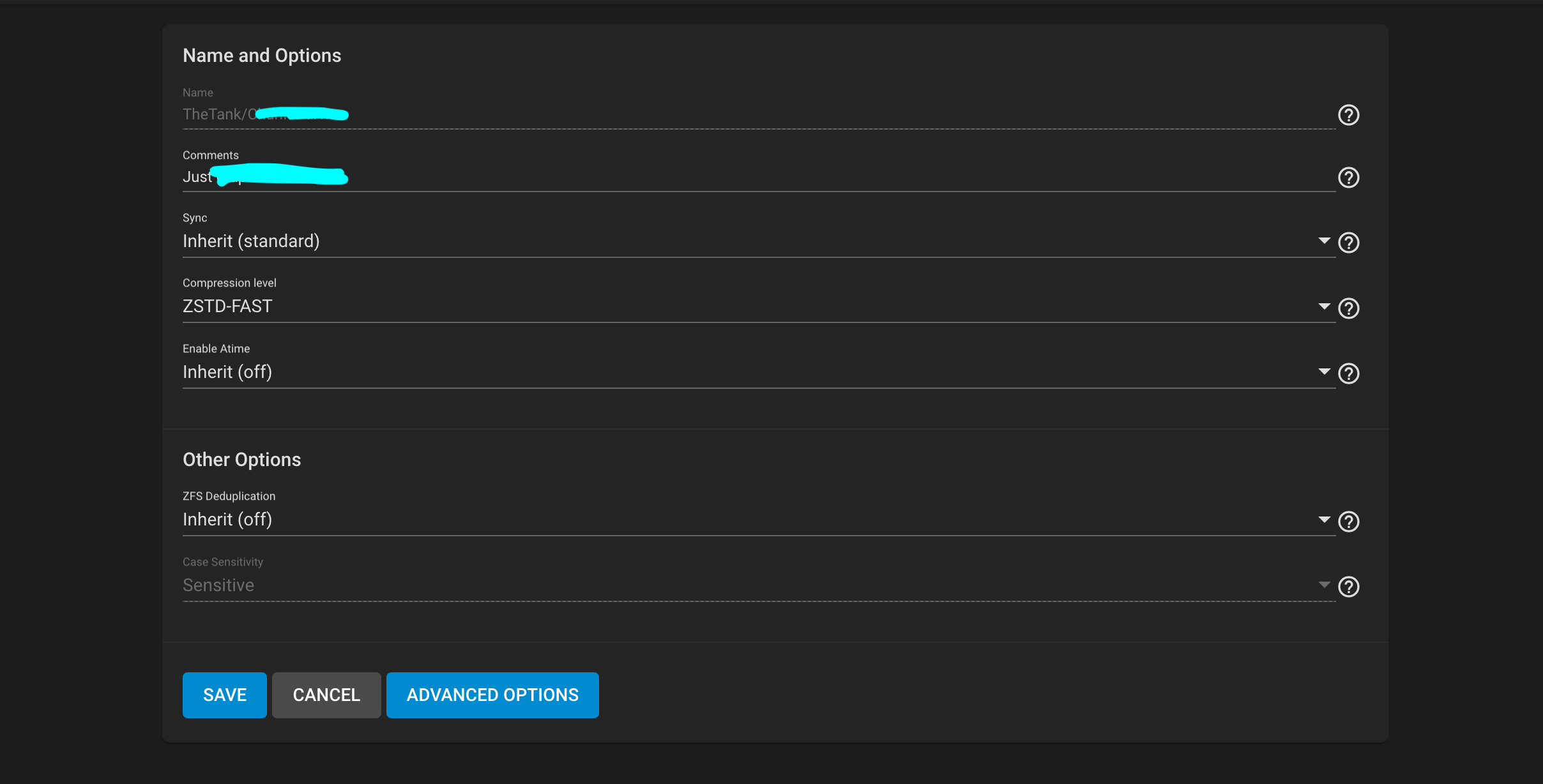The height and width of the screenshot is (784, 1543).
Task: Click the Name field TheTank path
Action: point(759,114)
